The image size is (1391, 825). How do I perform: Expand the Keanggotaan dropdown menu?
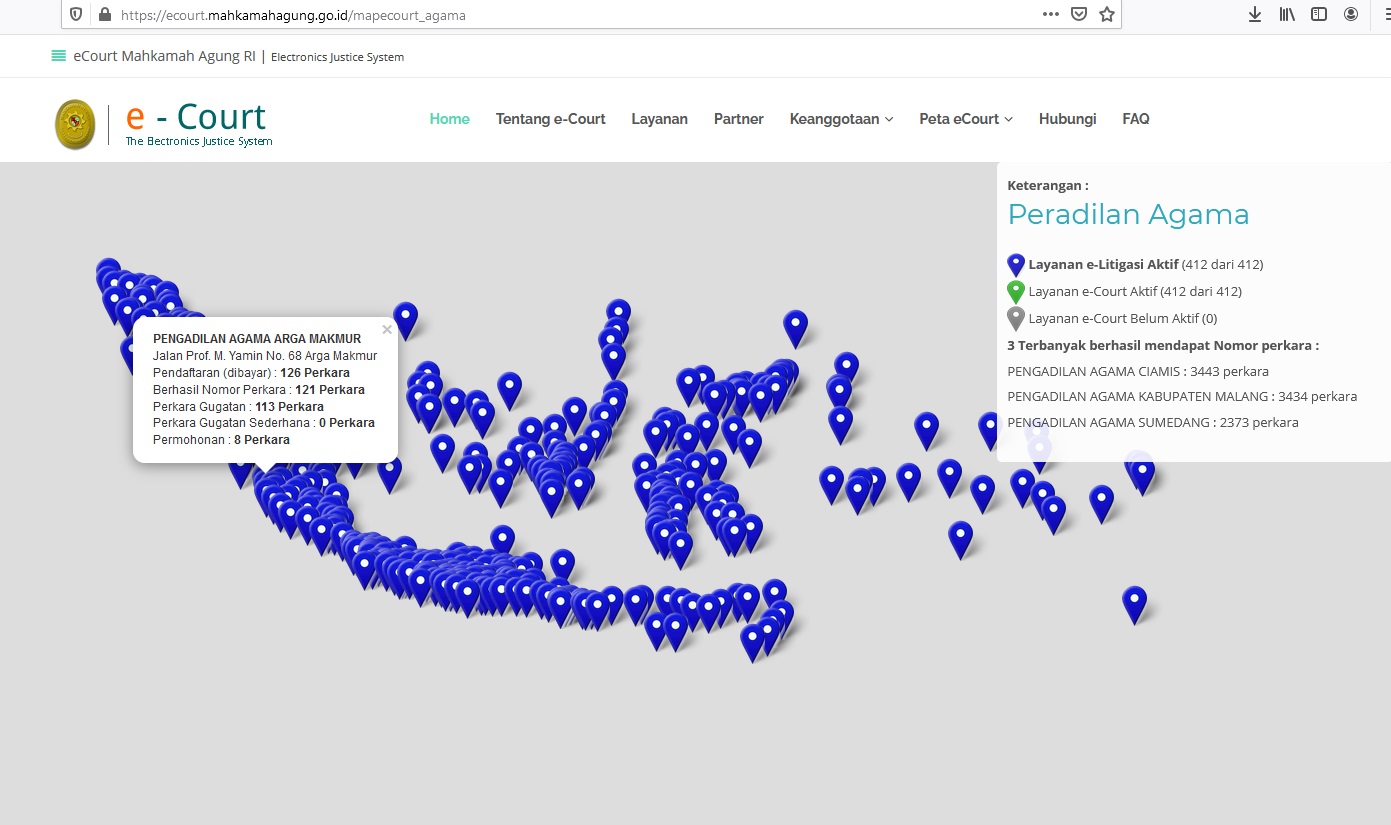841,119
